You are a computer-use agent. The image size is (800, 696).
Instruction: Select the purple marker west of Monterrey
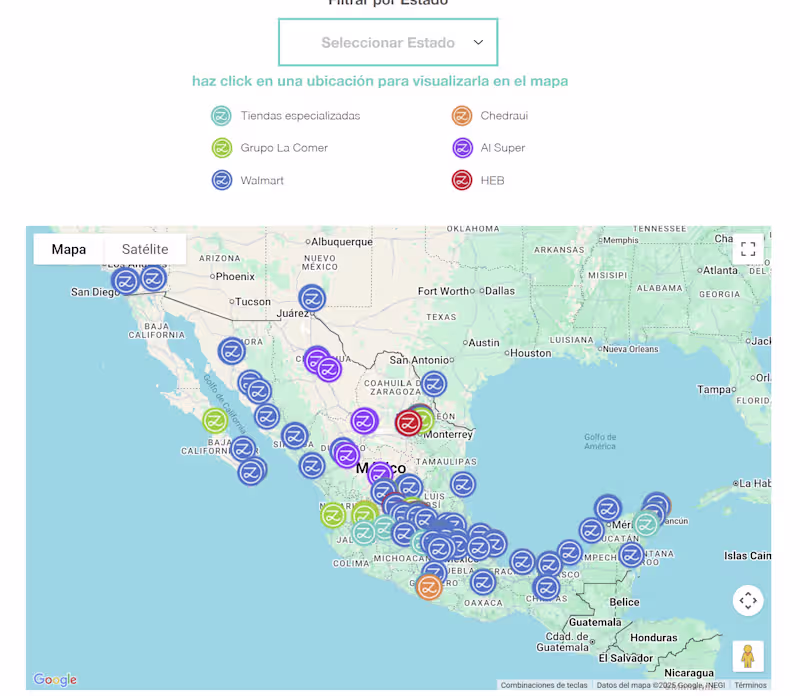click(364, 421)
